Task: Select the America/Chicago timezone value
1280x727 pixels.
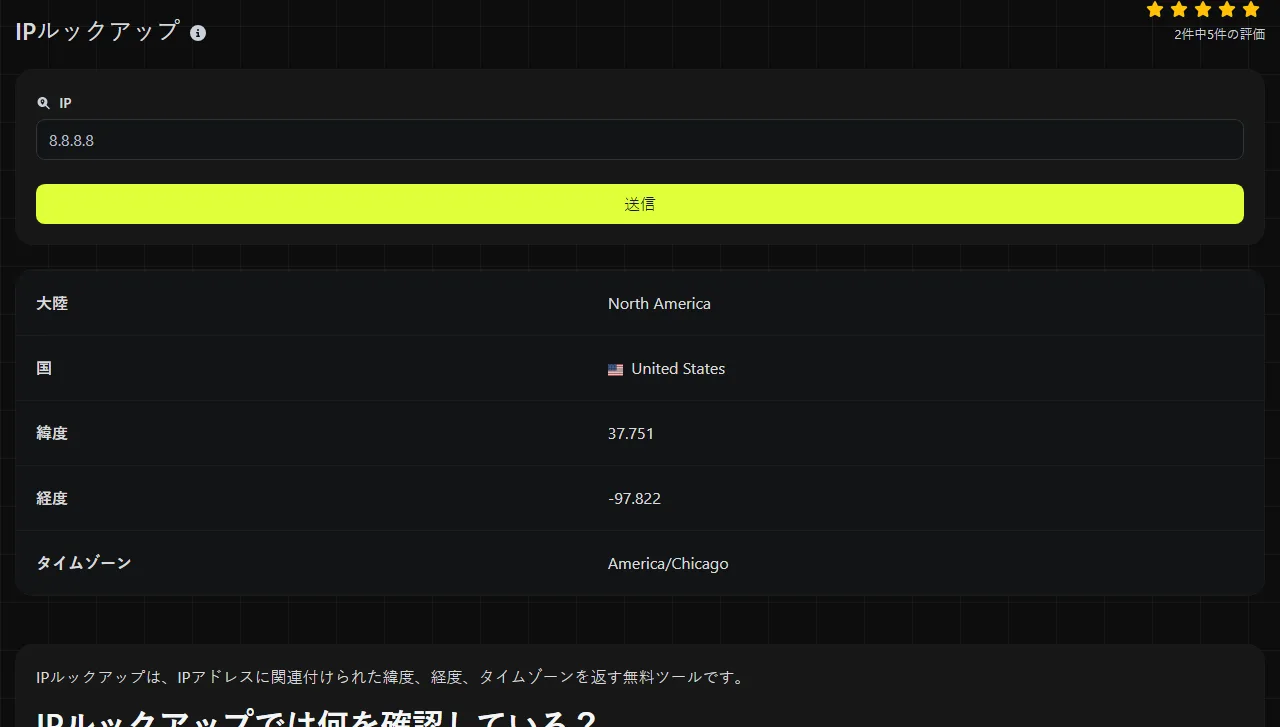Action: pyautogui.click(x=668, y=564)
